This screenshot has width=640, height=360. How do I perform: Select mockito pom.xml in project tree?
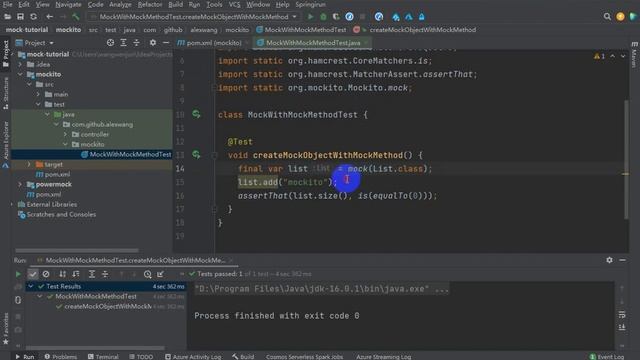(x=53, y=174)
